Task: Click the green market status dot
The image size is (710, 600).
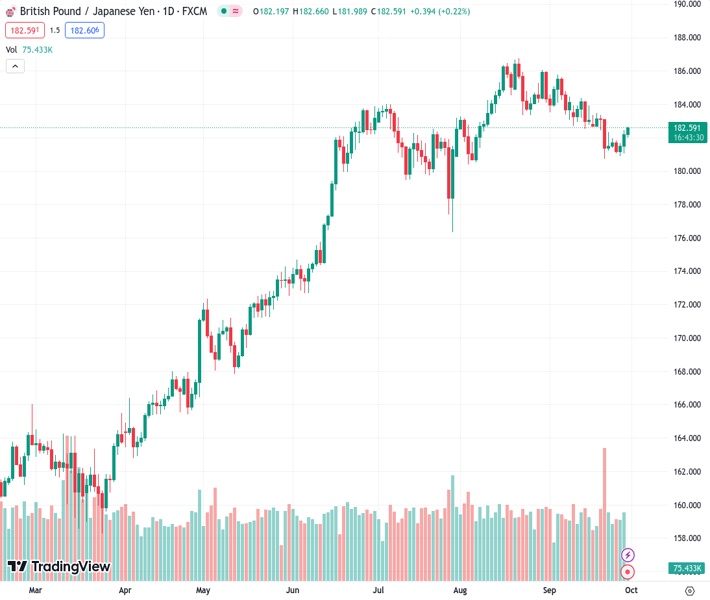Action: click(222, 12)
